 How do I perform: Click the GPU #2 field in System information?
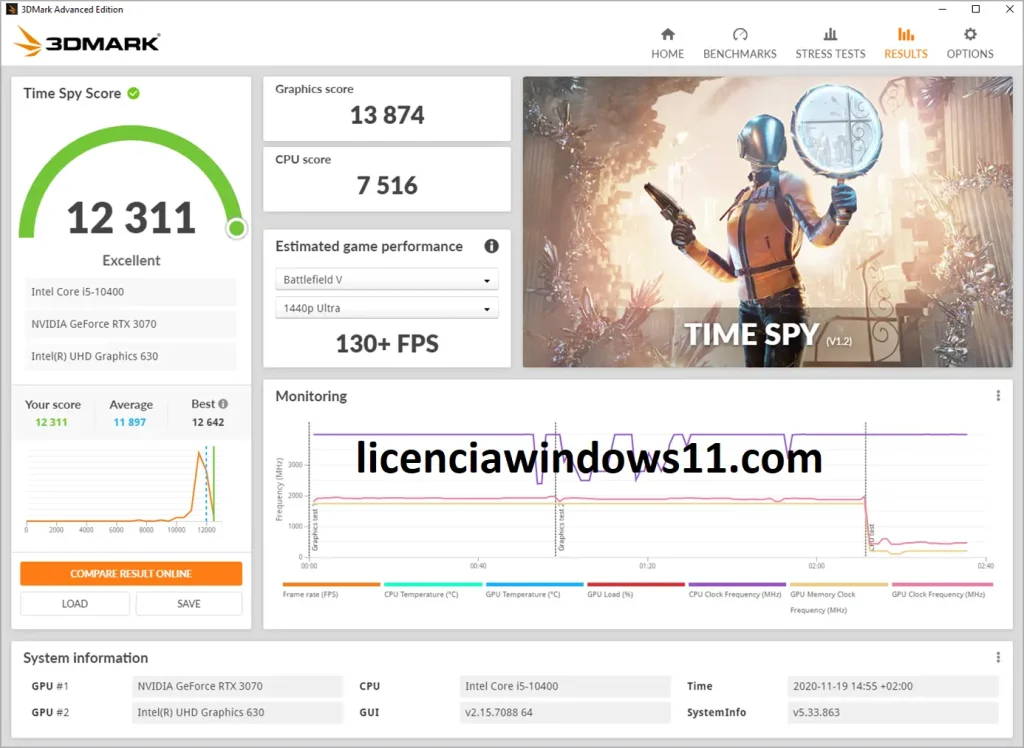[237, 713]
